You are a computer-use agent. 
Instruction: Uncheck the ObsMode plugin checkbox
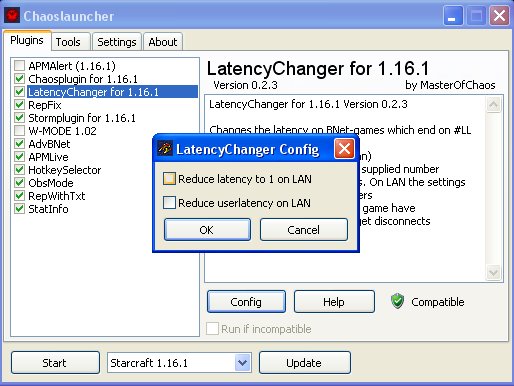pyautogui.click(x=19, y=182)
